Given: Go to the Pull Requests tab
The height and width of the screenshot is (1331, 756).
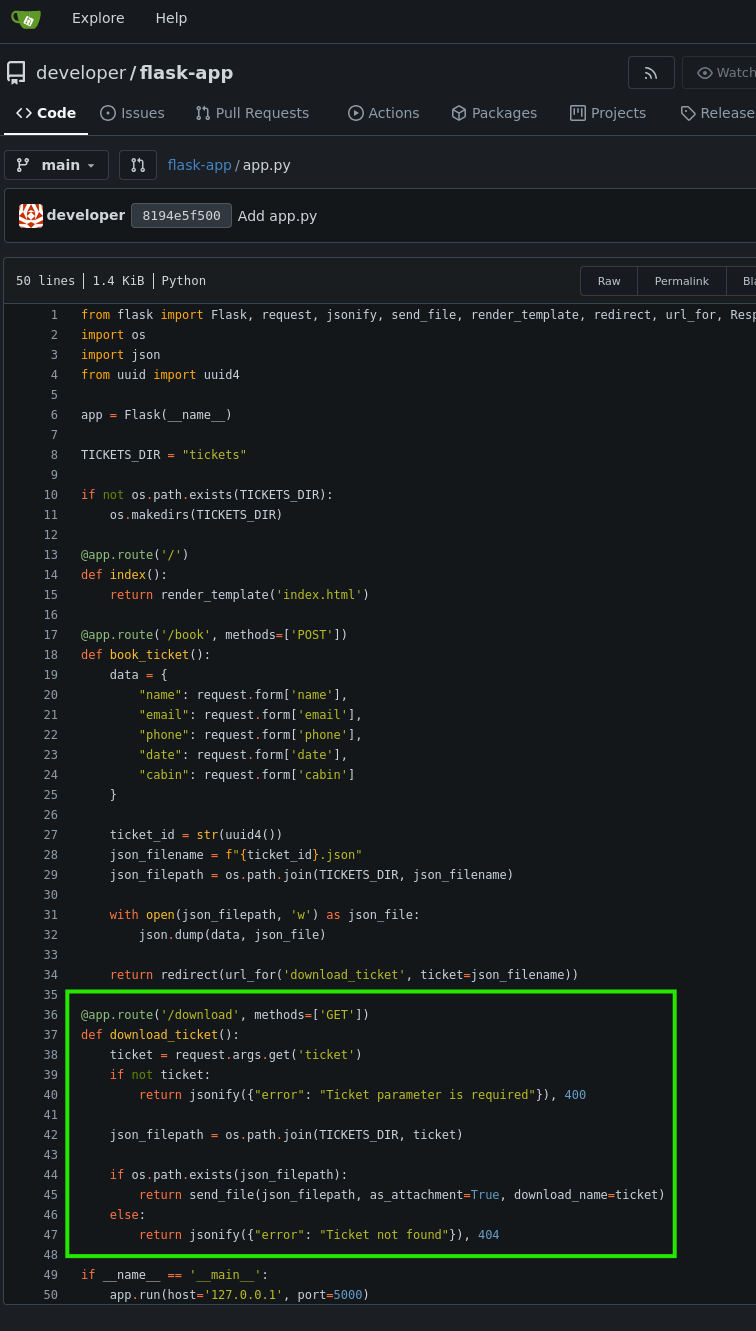Looking at the screenshot, I should 252,113.
